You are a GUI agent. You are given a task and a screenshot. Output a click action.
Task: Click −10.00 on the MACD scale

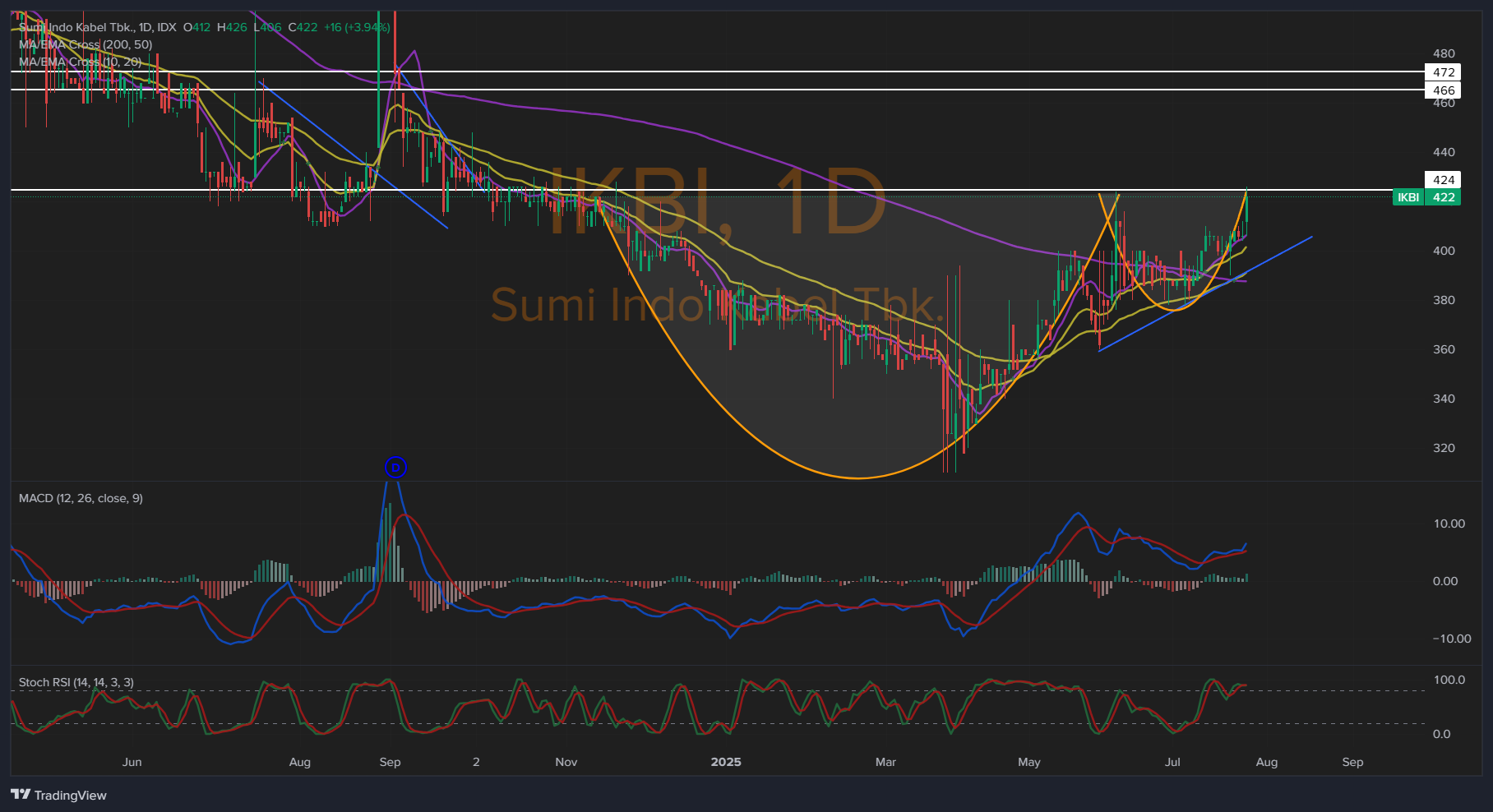[x=1452, y=639]
